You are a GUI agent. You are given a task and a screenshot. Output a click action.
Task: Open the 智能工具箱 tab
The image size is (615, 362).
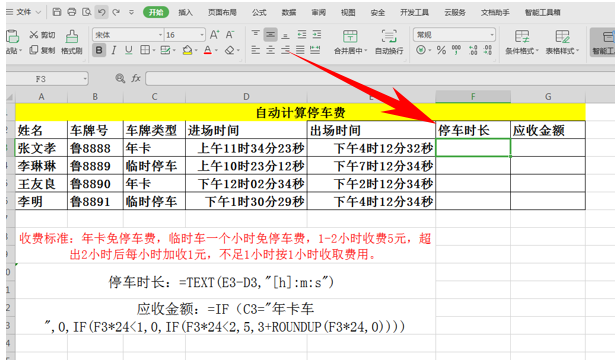pos(542,13)
